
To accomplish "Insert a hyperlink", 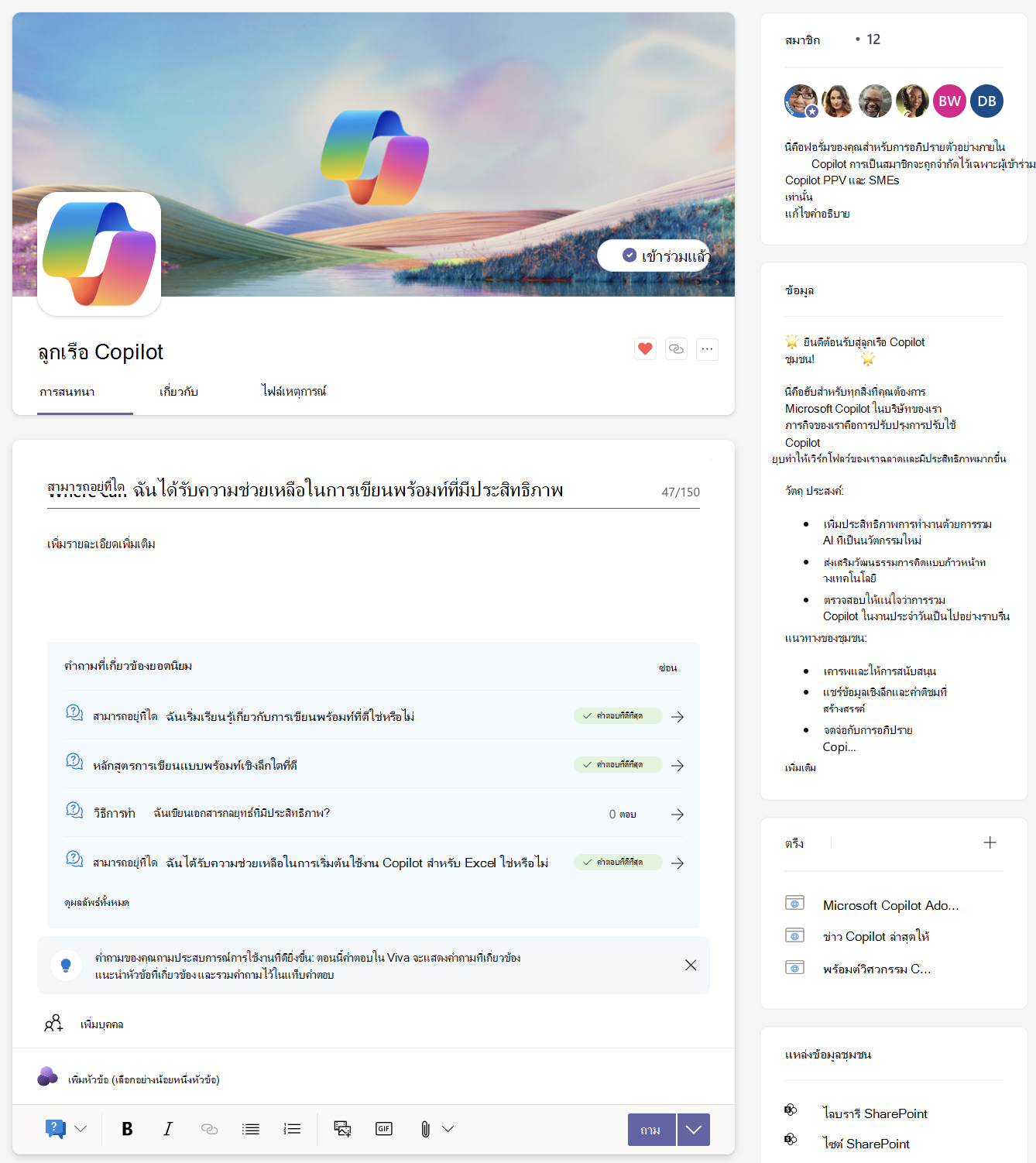I will point(209,1129).
